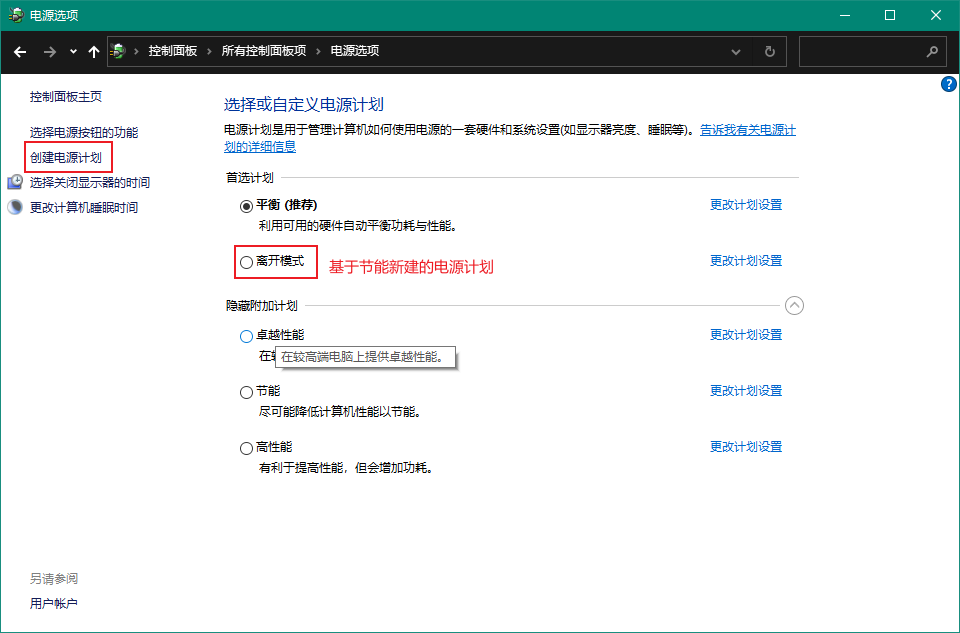Change plan settings for 离开模式
The image size is (960, 633).
click(746, 261)
